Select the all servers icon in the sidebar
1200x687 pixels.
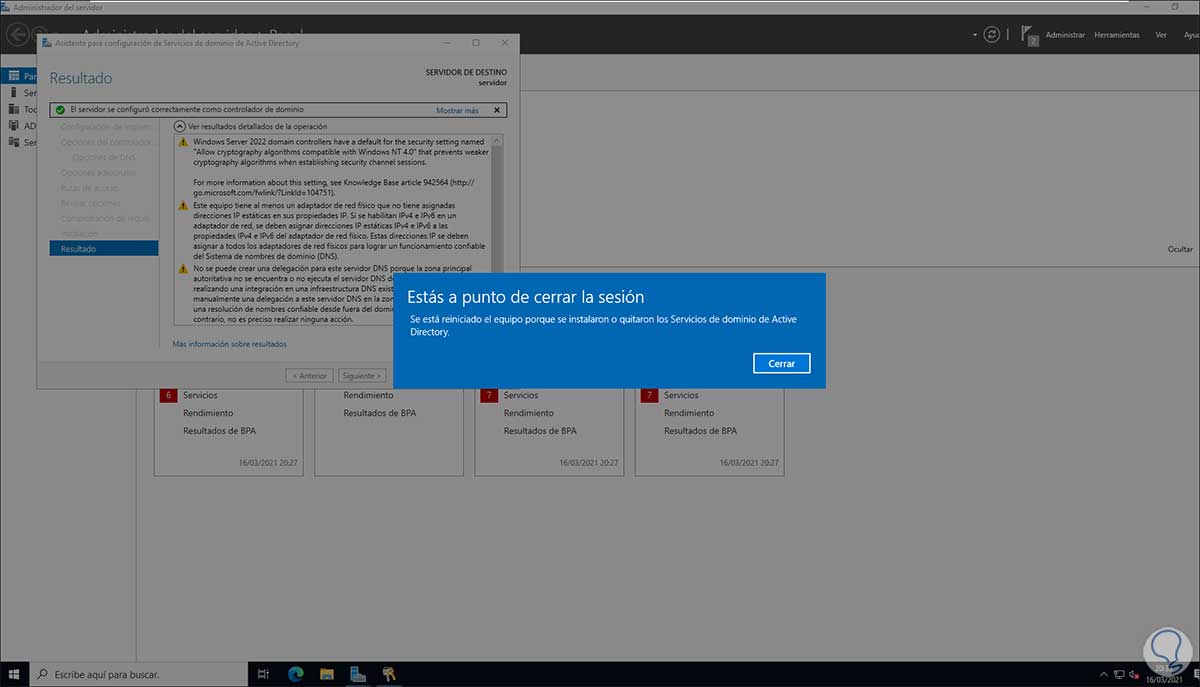[13, 109]
